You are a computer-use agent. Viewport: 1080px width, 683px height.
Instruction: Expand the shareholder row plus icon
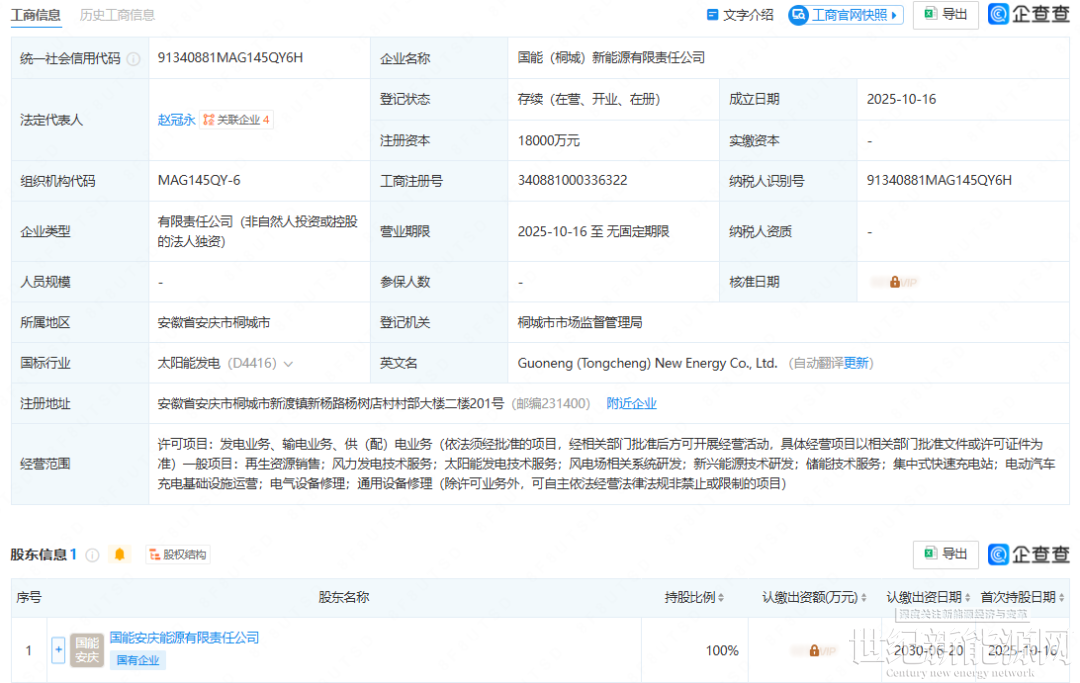click(58, 650)
